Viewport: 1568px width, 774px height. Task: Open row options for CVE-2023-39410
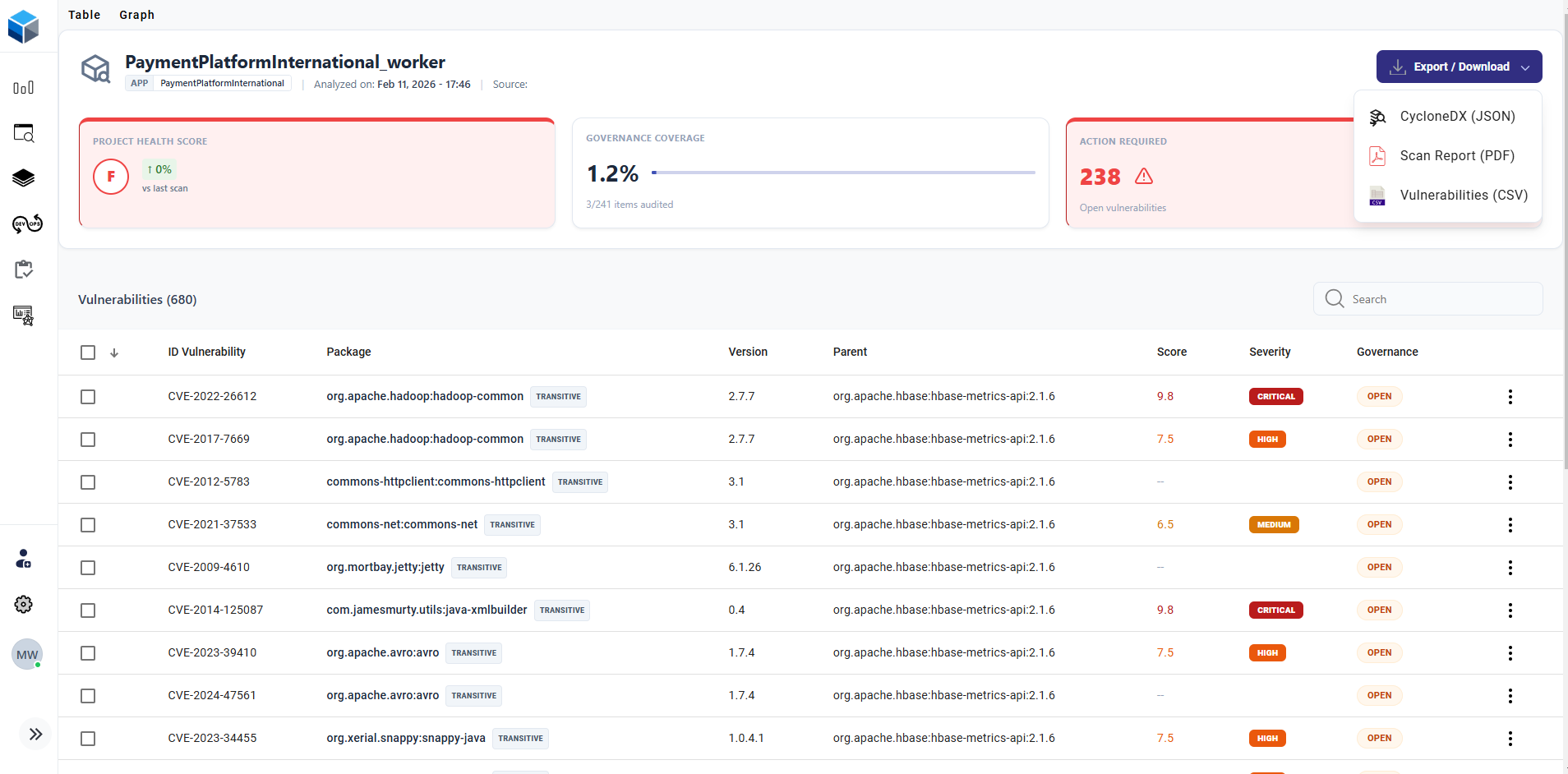(x=1510, y=653)
